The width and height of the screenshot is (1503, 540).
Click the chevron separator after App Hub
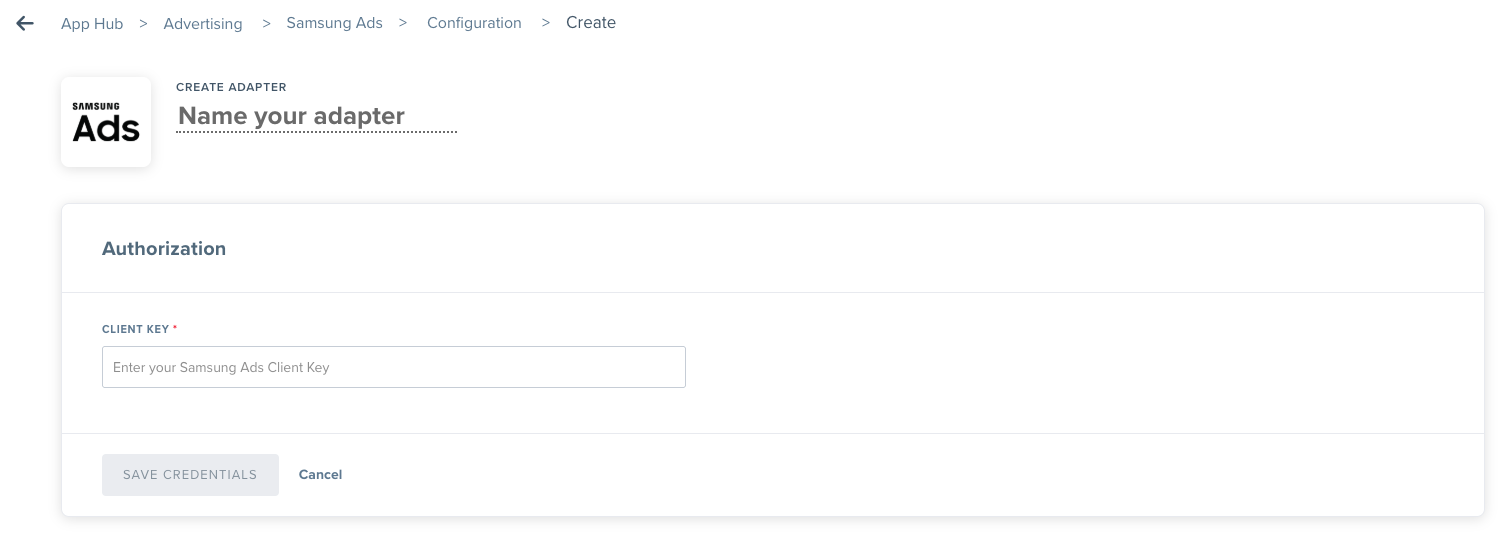(143, 23)
